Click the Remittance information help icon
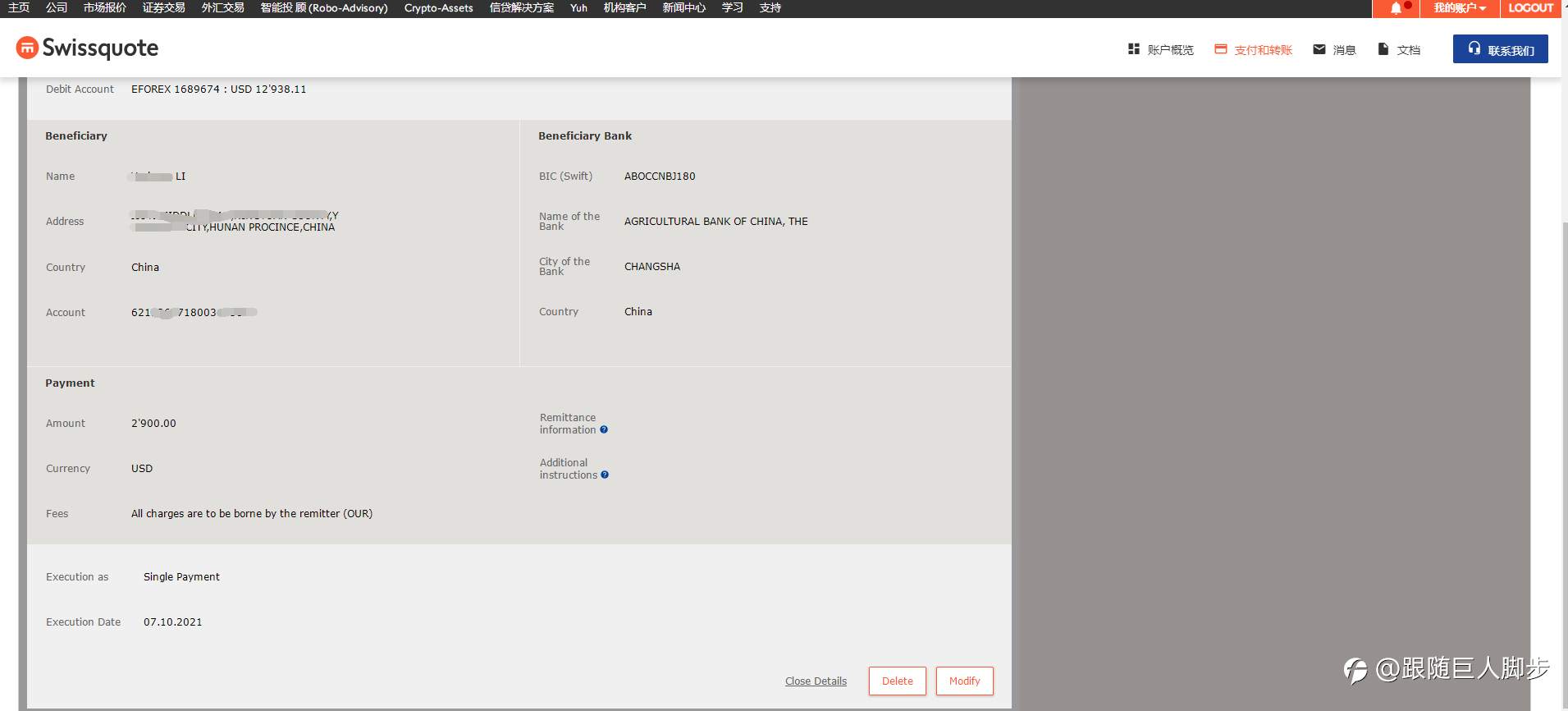This screenshot has width=1568, height=711. [x=604, y=429]
